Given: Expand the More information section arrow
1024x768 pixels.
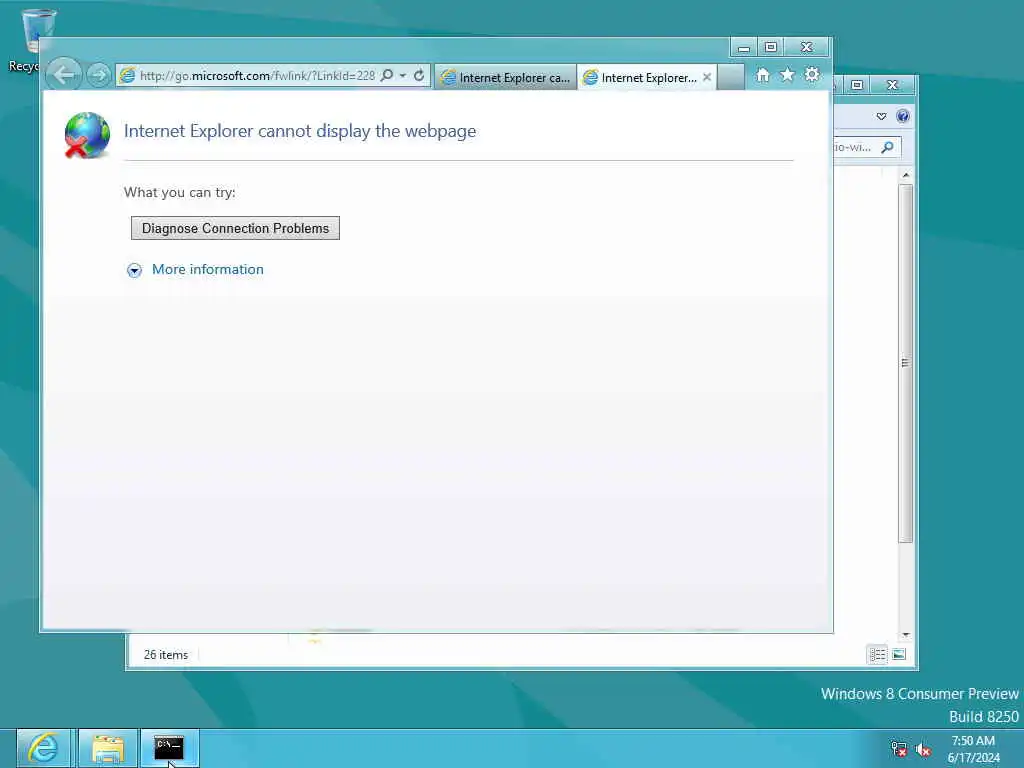Looking at the screenshot, I should click(x=134, y=270).
